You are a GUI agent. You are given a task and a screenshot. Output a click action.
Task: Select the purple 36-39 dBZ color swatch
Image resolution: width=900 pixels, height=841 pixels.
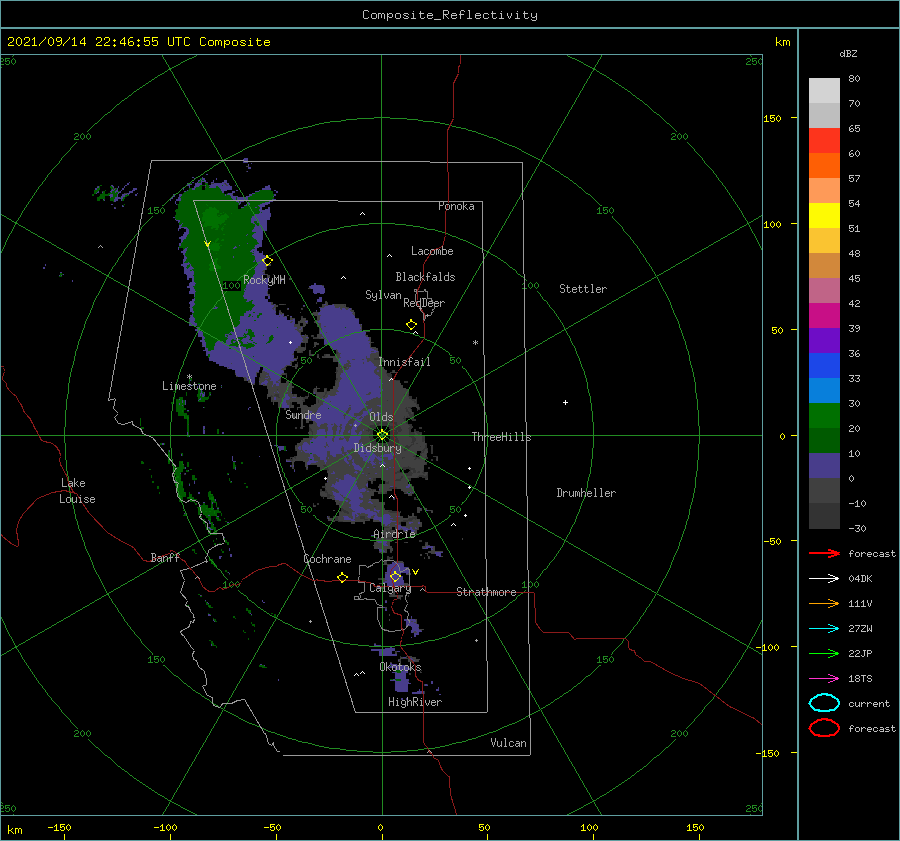824,340
